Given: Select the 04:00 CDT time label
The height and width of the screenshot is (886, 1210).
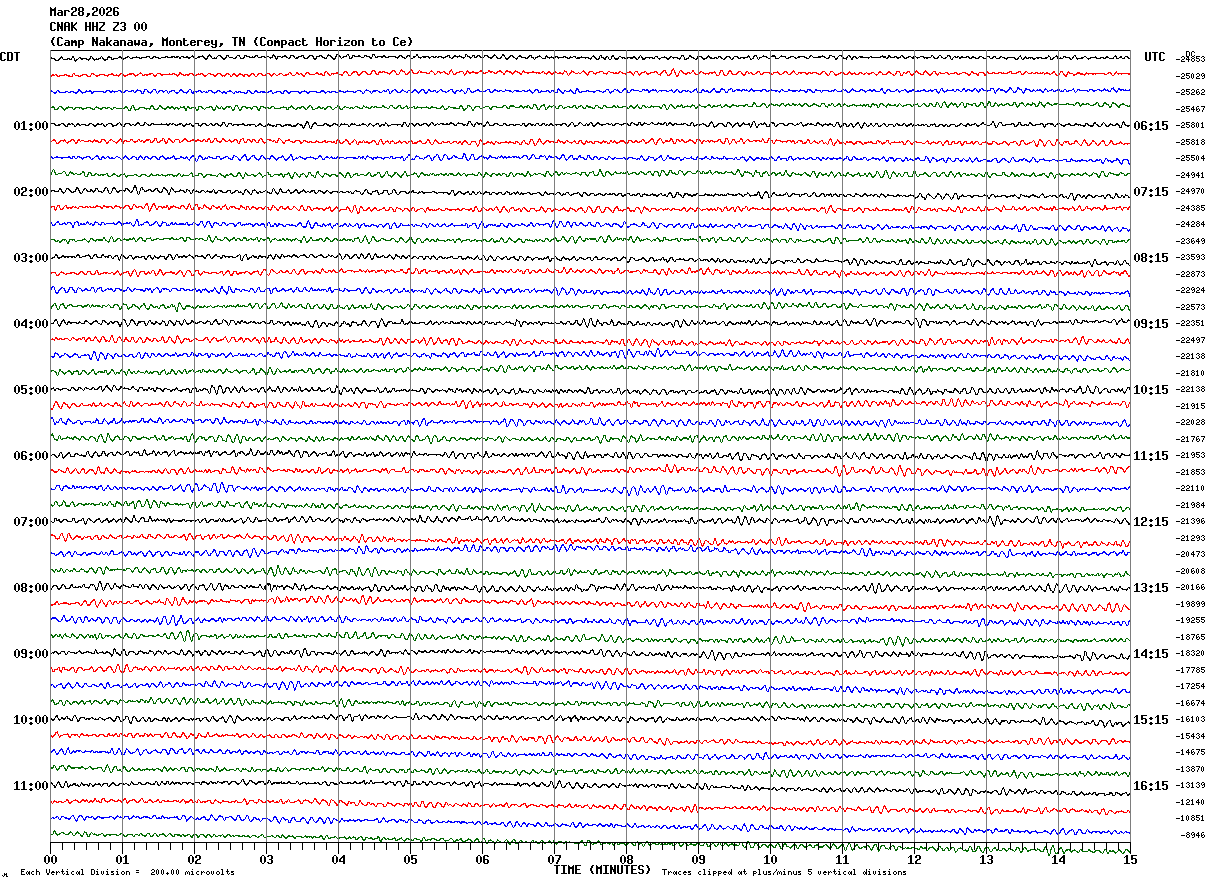Looking at the screenshot, I should point(31,324).
